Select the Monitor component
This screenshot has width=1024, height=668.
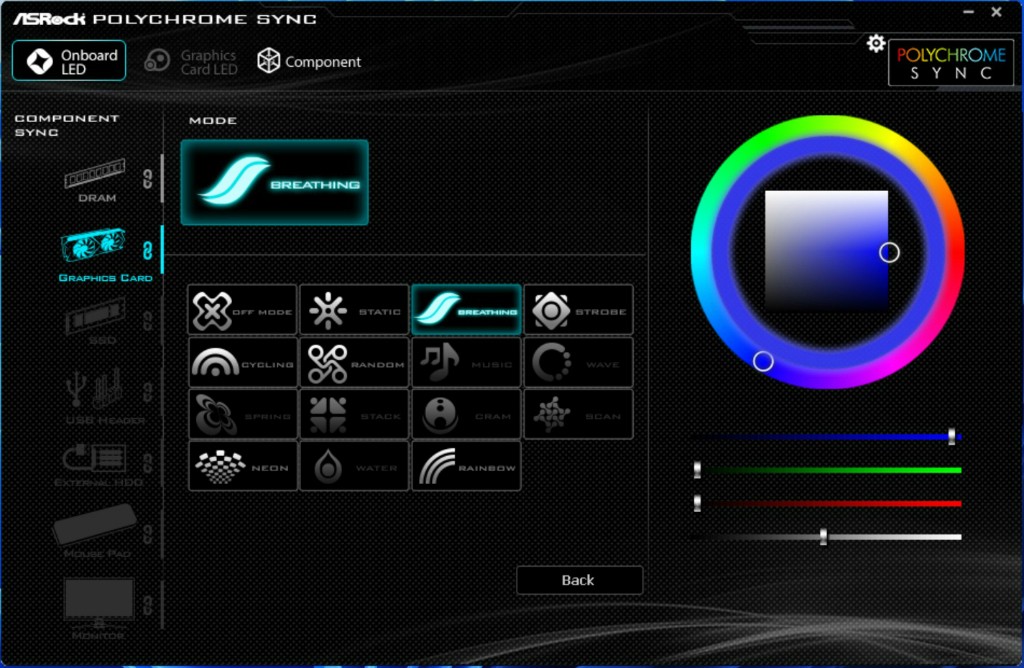pyautogui.click(x=98, y=609)
